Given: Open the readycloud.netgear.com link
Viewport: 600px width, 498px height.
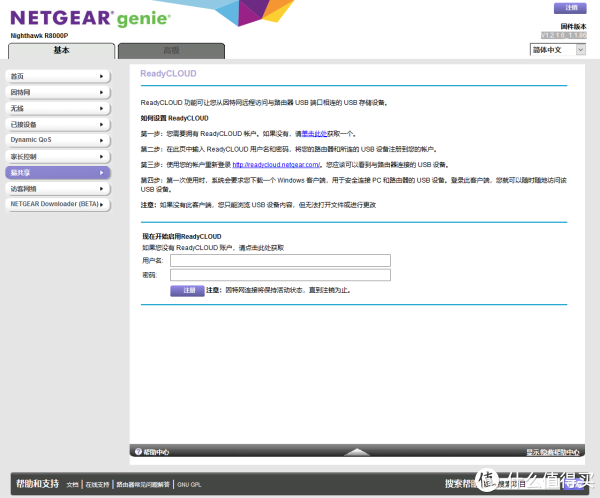Looking at the screenshot, I should click(x=277, y=165).
